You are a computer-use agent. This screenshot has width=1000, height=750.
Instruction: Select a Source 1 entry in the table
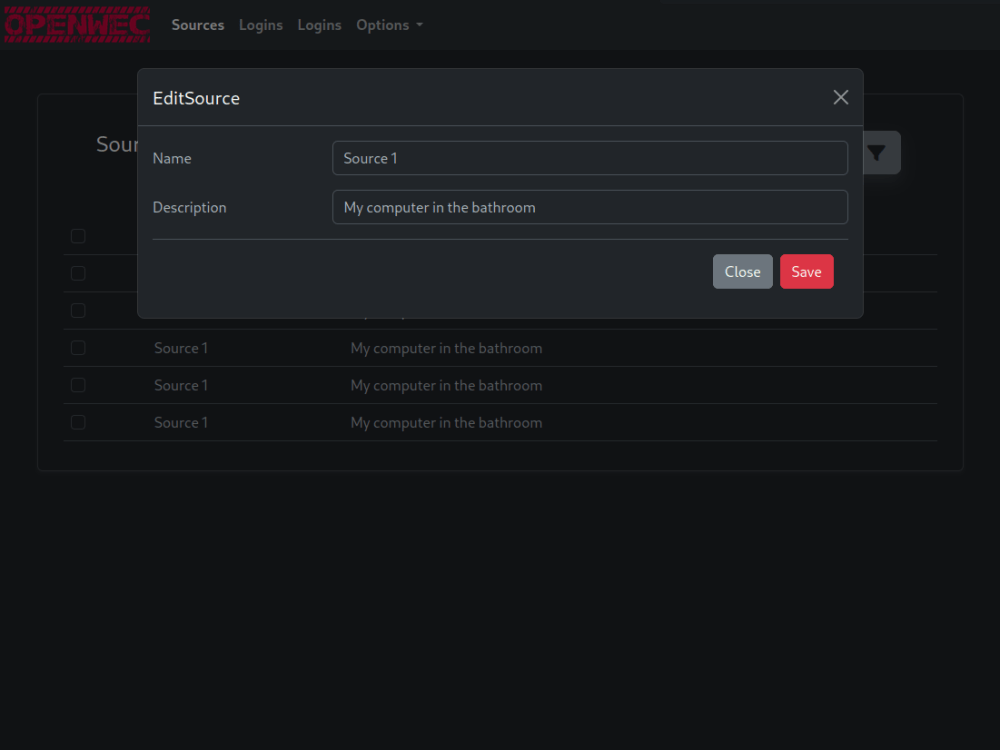(x=180, y=348)
